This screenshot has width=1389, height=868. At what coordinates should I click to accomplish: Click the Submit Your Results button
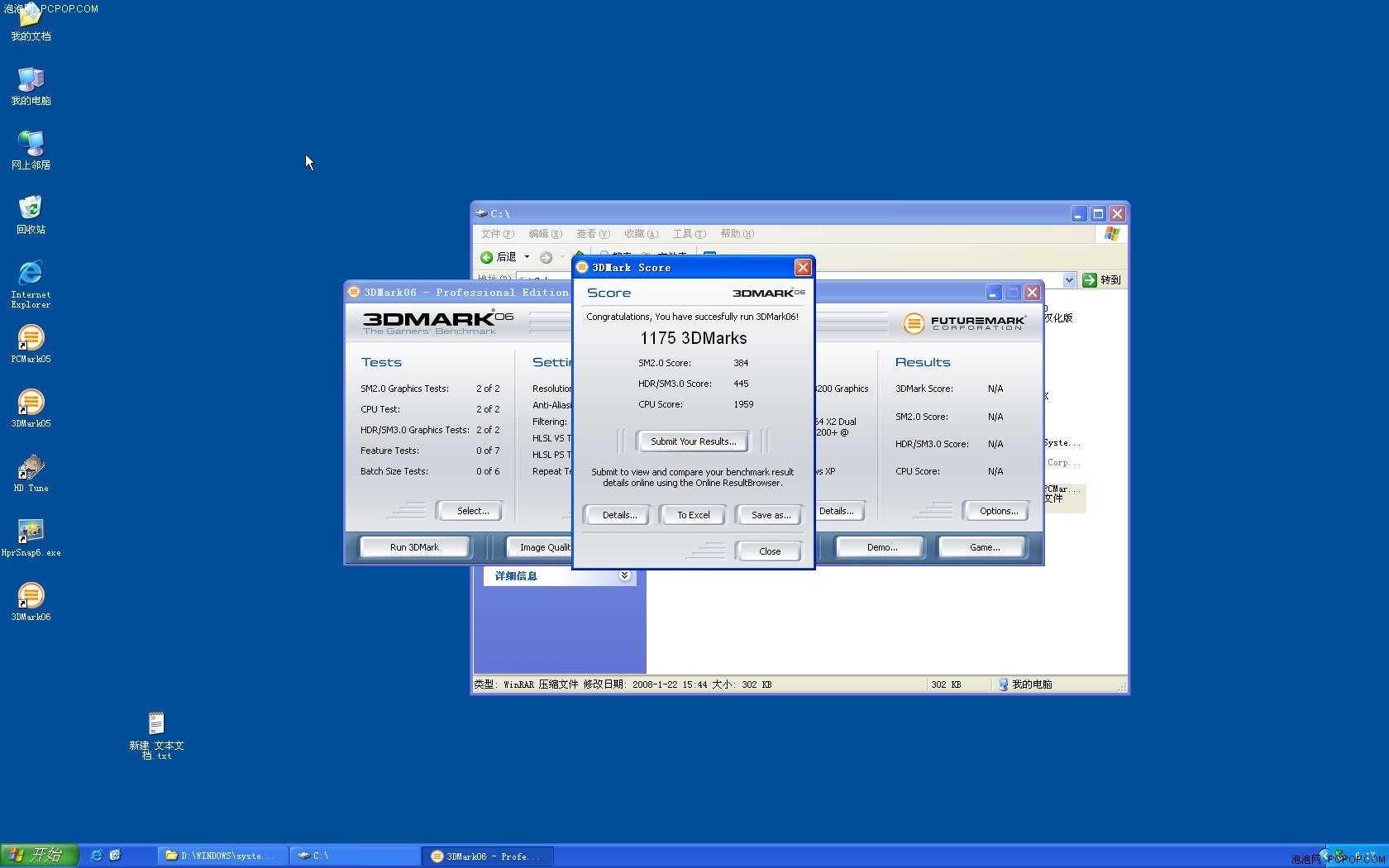click(x=693, y=441)
